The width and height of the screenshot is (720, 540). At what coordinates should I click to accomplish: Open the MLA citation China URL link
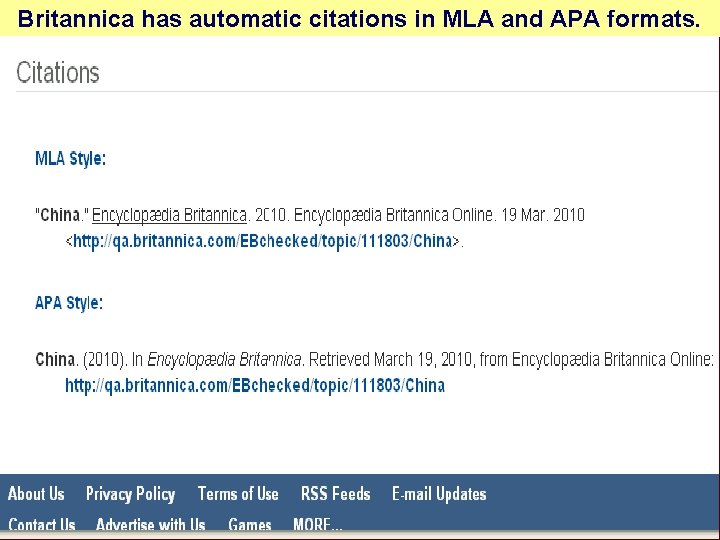coord(263,241)
